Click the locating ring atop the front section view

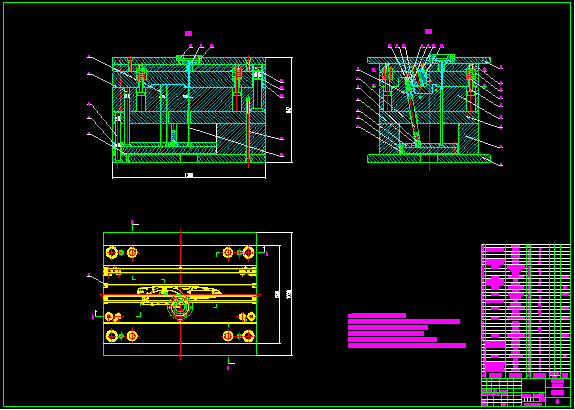pyautogui.click(x=189, y=58)
